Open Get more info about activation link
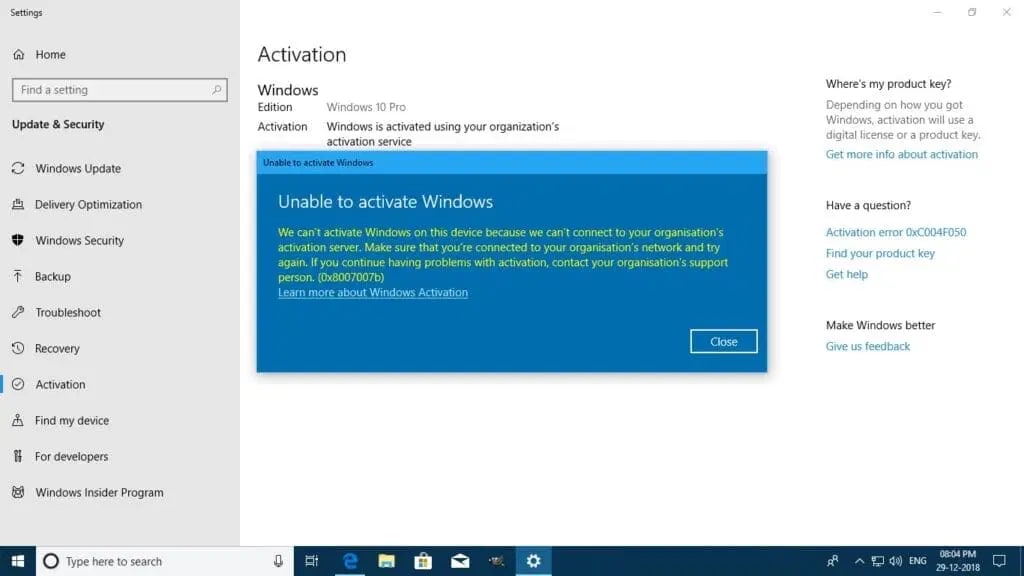 coord(901,155)
